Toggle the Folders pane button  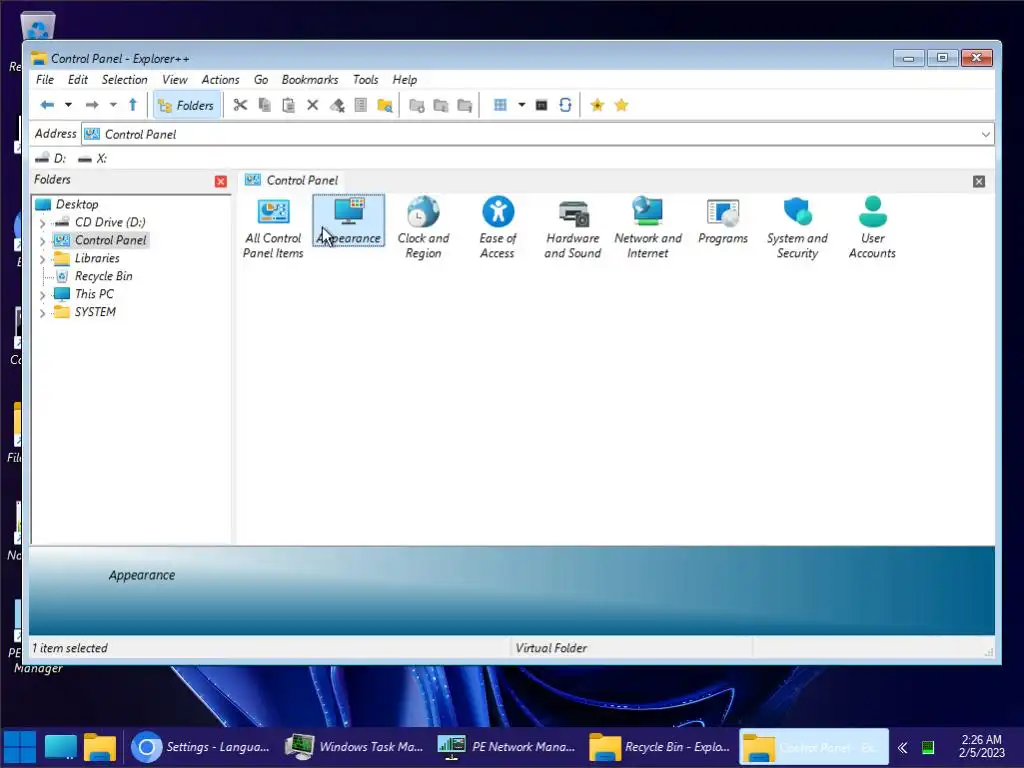pyautogui.click(x=186, y=105)
